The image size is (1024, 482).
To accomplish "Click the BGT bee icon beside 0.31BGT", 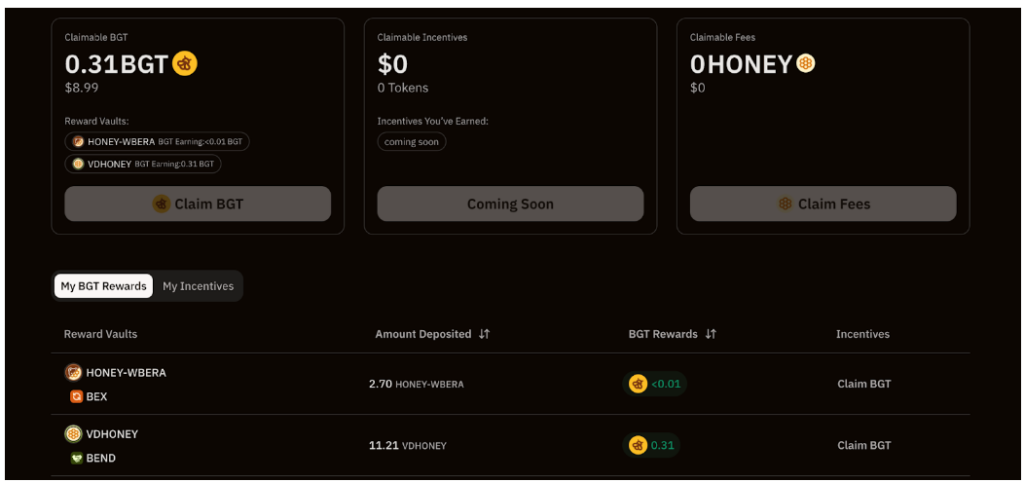I will 185,64.
